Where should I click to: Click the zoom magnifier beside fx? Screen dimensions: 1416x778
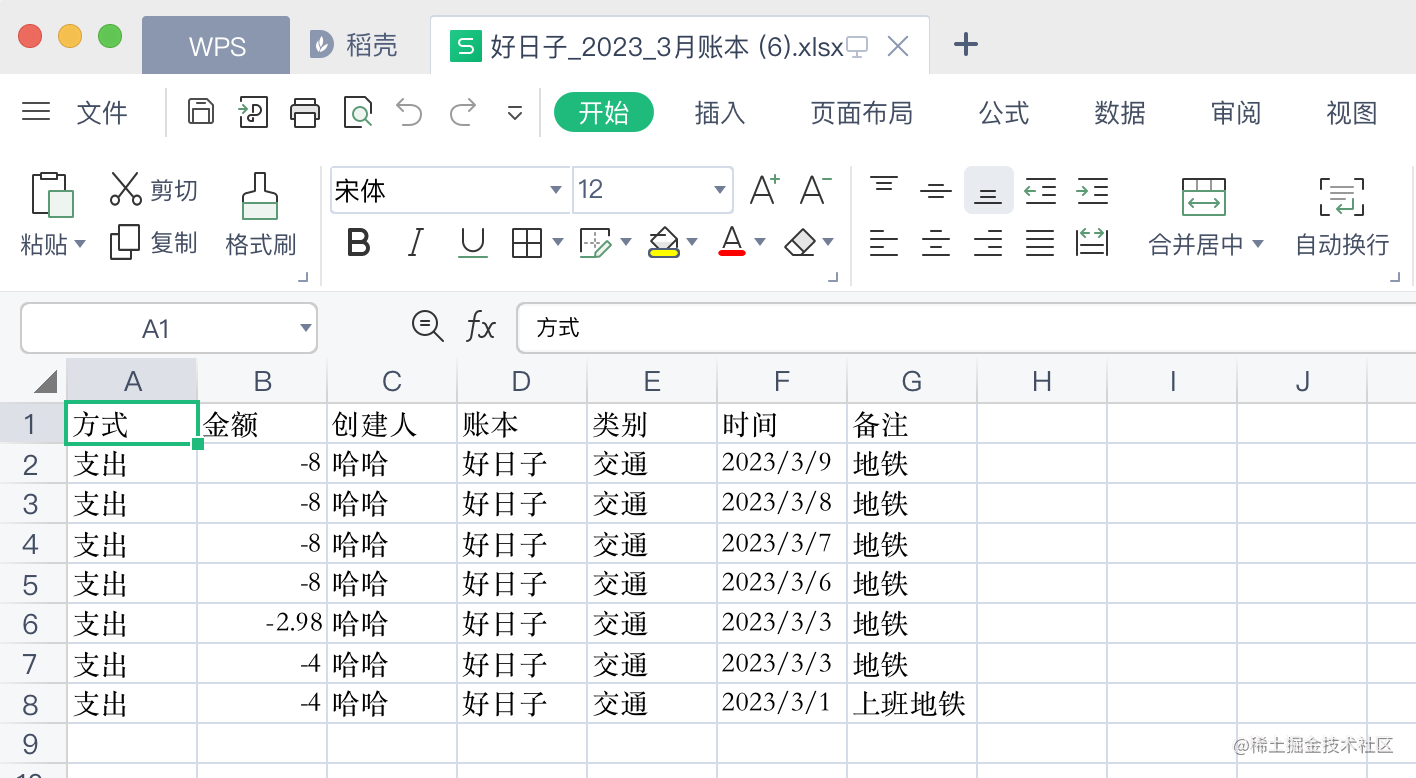[427, 326]
